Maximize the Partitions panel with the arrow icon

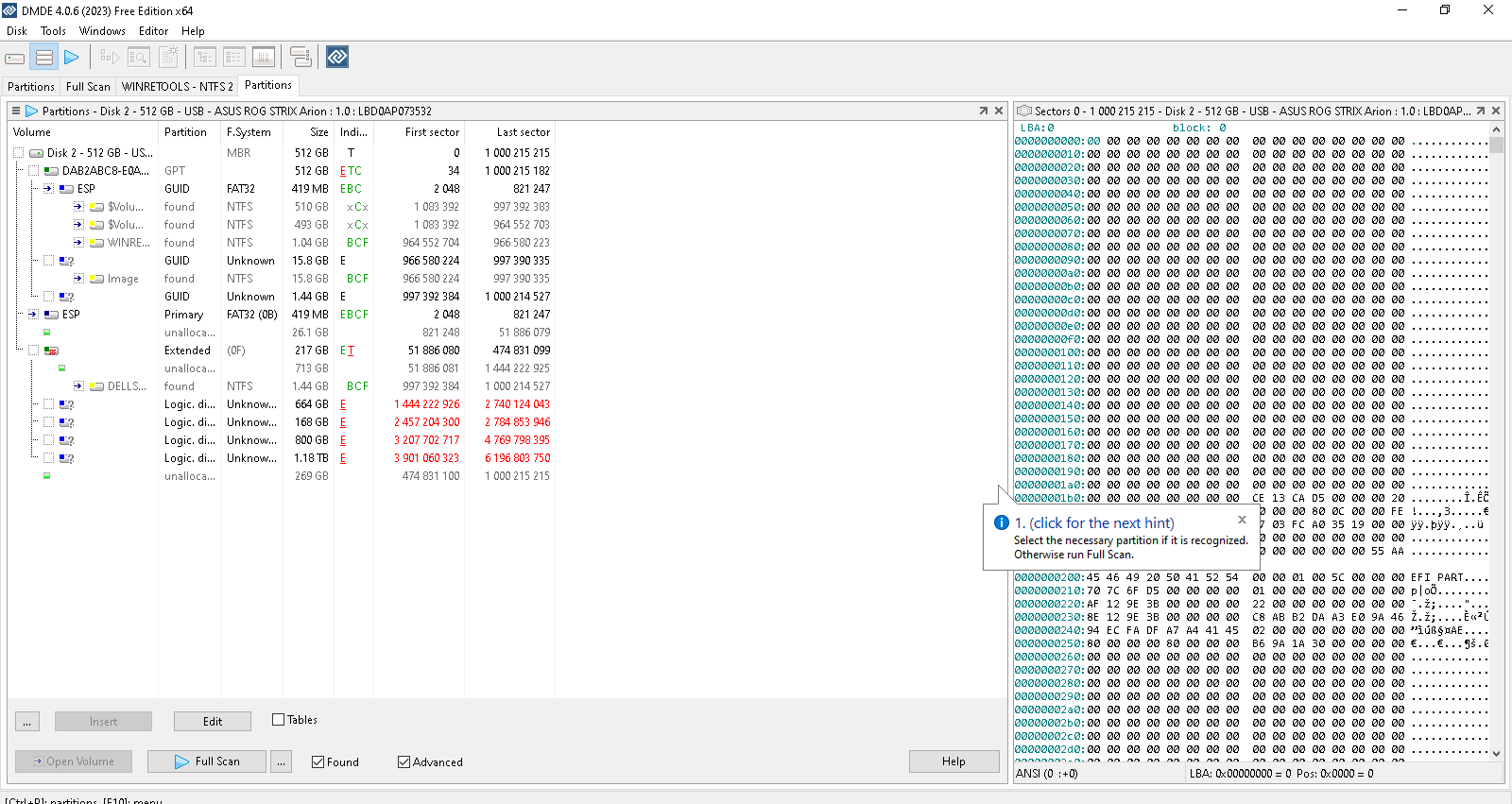983,111
